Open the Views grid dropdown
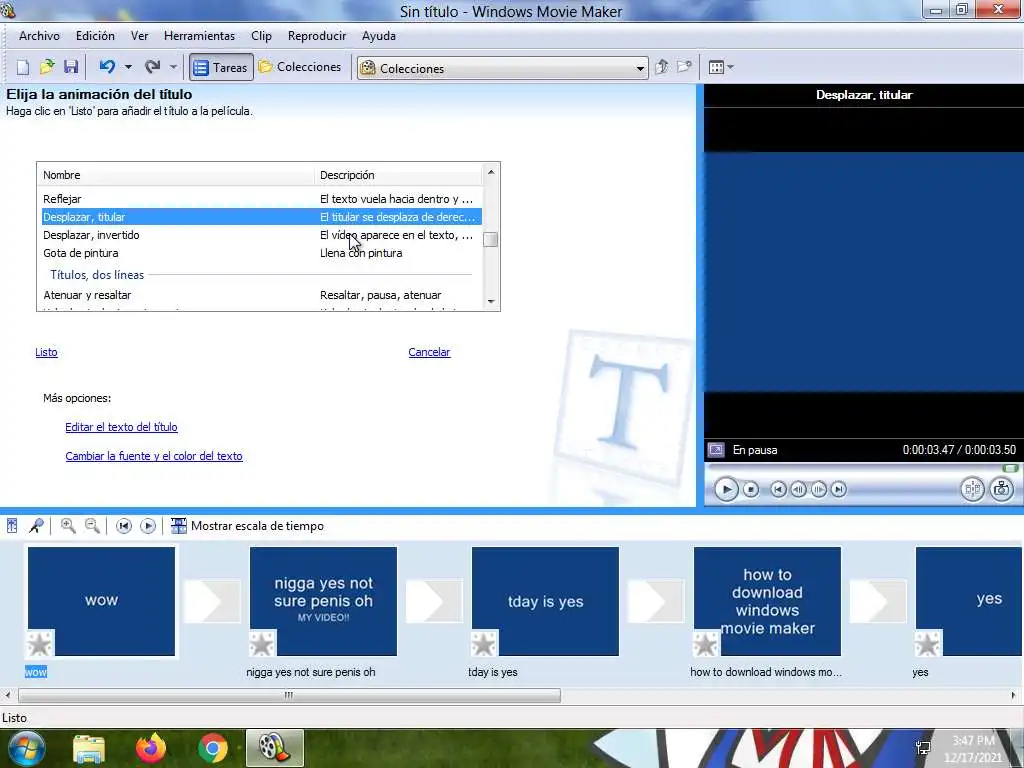 point(721,67)
